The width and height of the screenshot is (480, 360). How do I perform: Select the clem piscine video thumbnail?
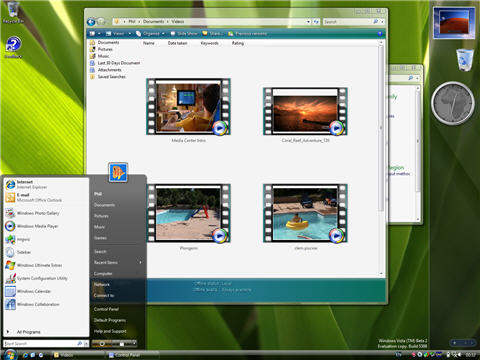point(305,213)
